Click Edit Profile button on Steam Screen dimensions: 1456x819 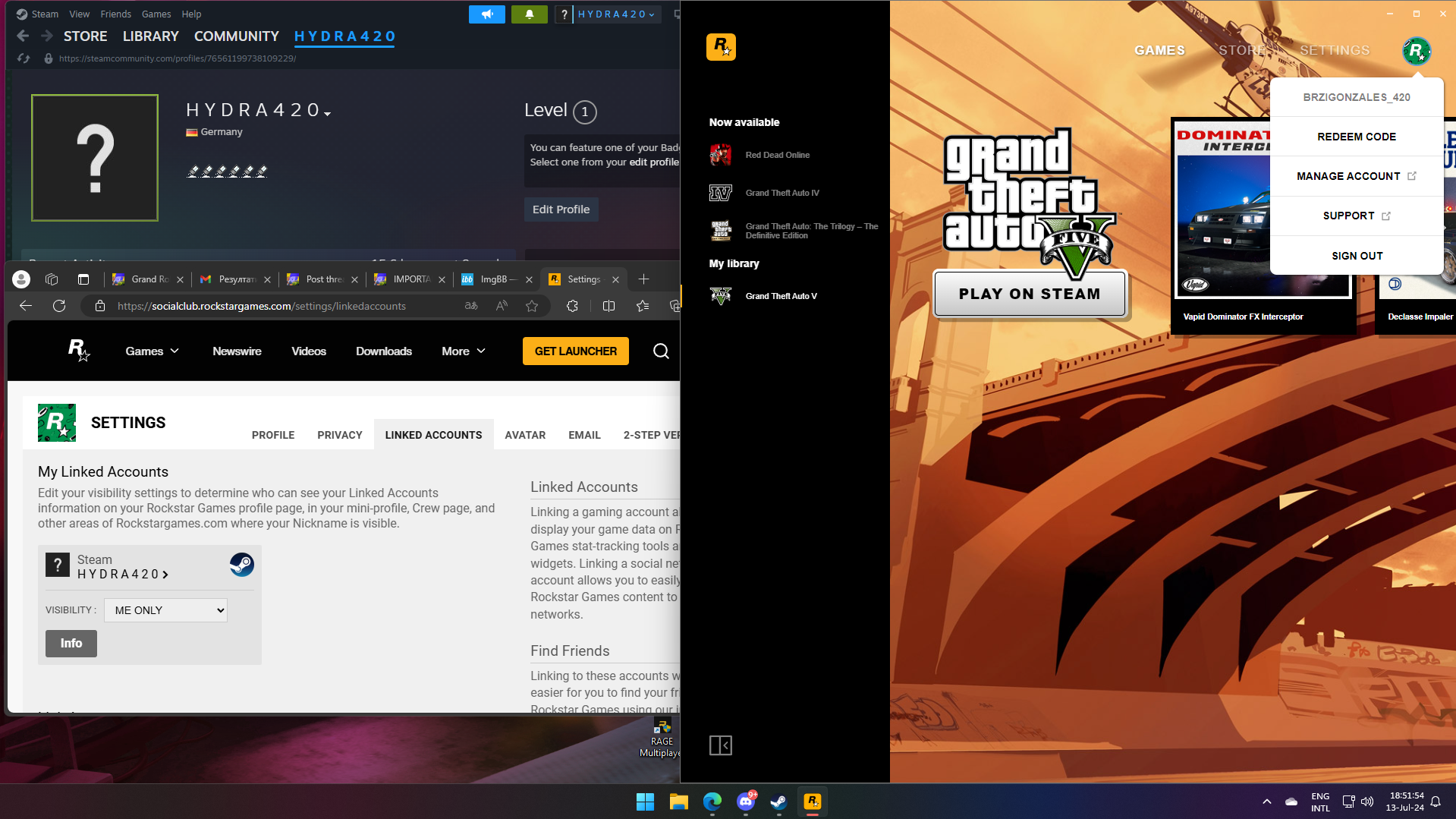click(x=561, y=209)
